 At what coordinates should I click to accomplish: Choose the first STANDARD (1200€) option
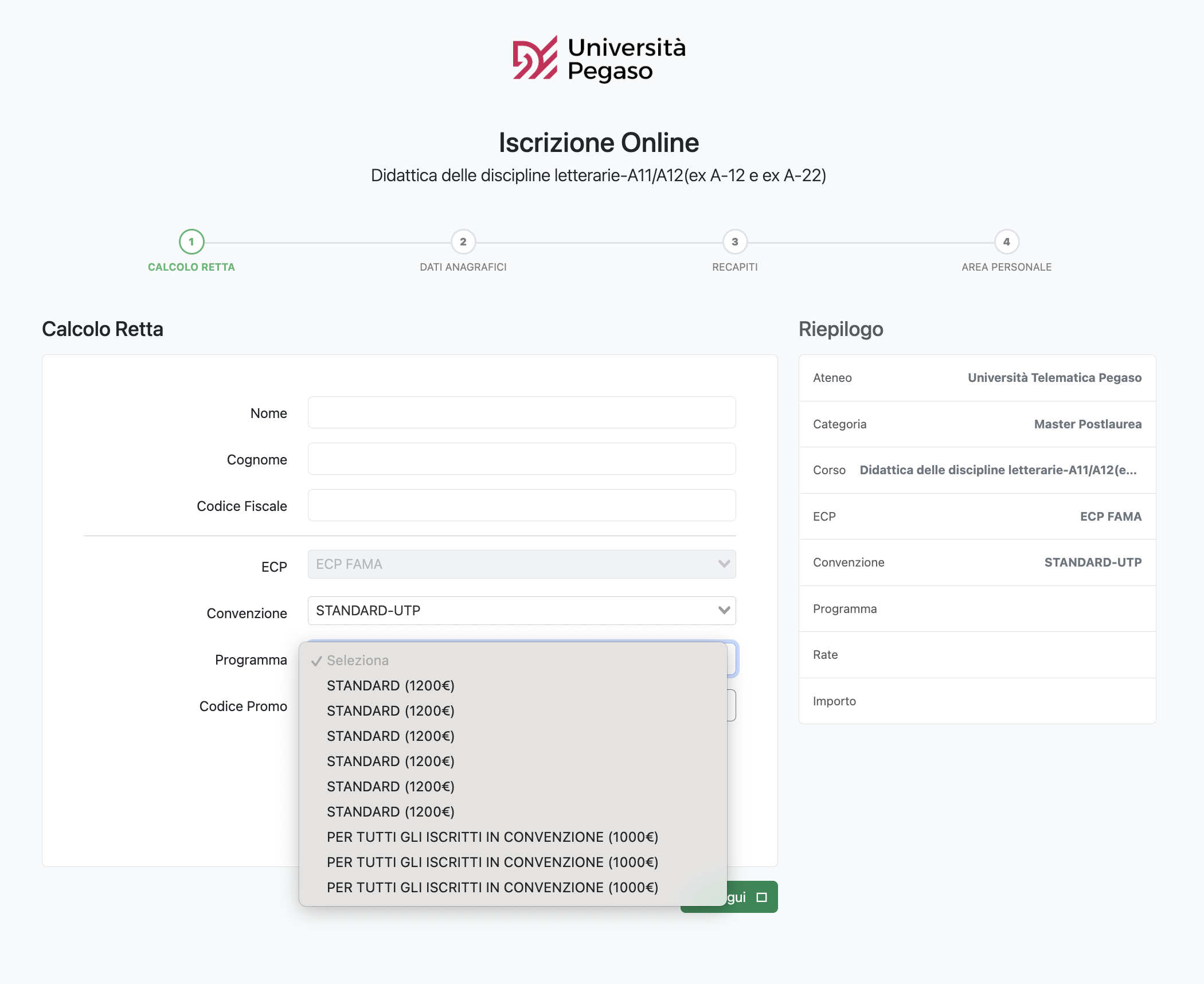[390, 686]
